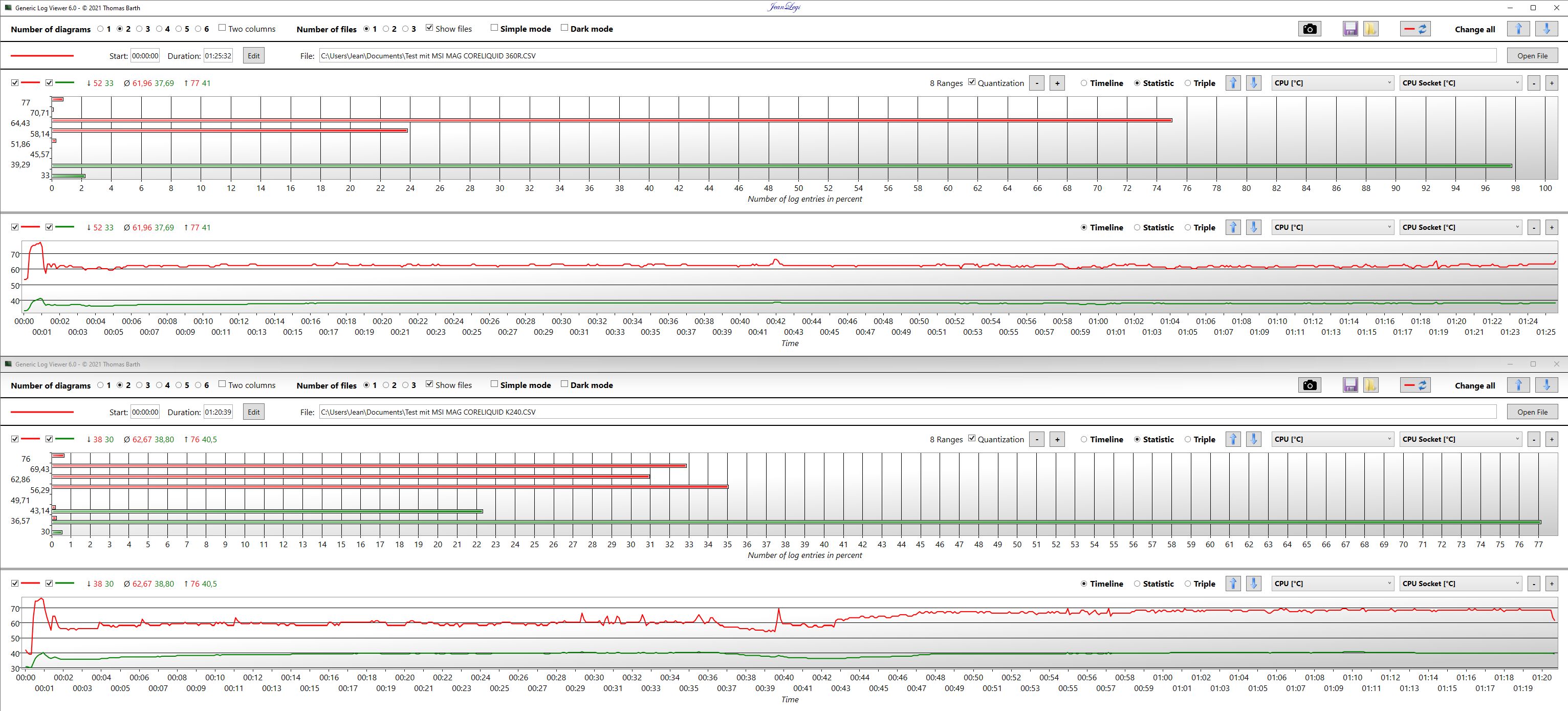Image resolution: width=1568 pixels, height=711 pixels.
Task: Click file path field for COREQUID K240.CSV
Action: click(907, 412)
